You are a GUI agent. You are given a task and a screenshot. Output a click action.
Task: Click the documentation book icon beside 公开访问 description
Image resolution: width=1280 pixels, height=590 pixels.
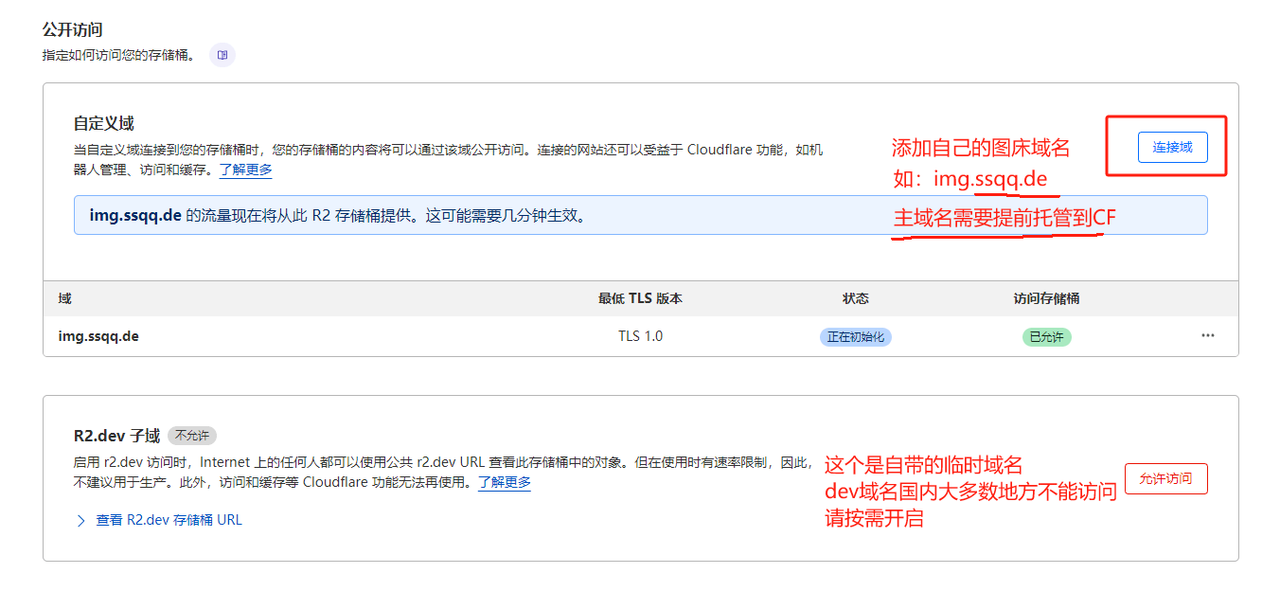(x=220, y=55)
